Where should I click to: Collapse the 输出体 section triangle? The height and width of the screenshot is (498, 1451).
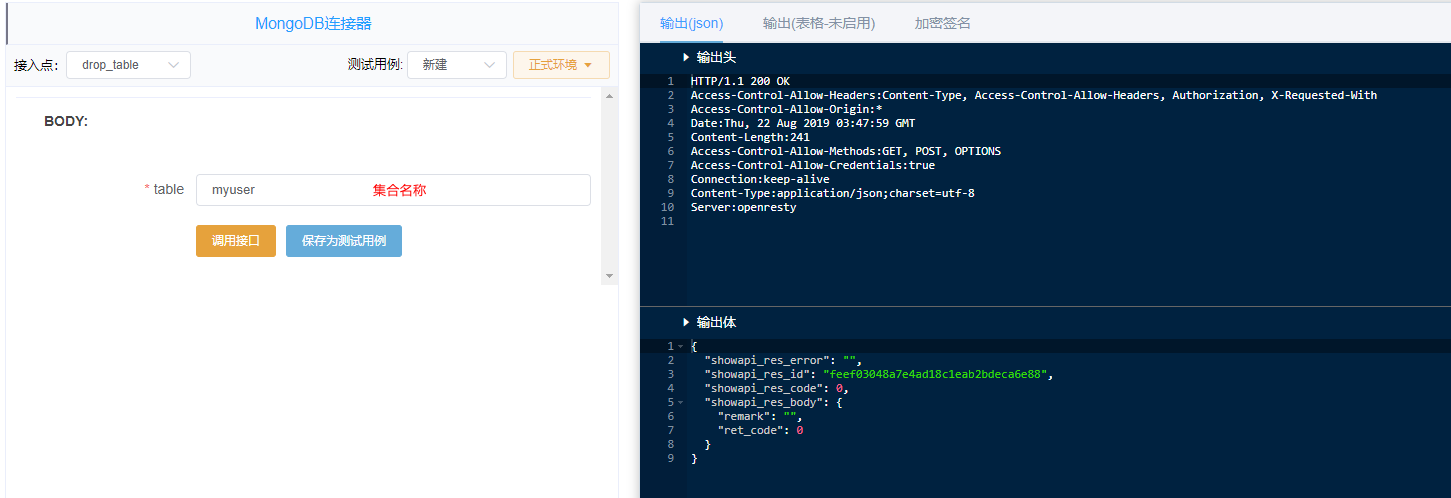click(686, 322)
